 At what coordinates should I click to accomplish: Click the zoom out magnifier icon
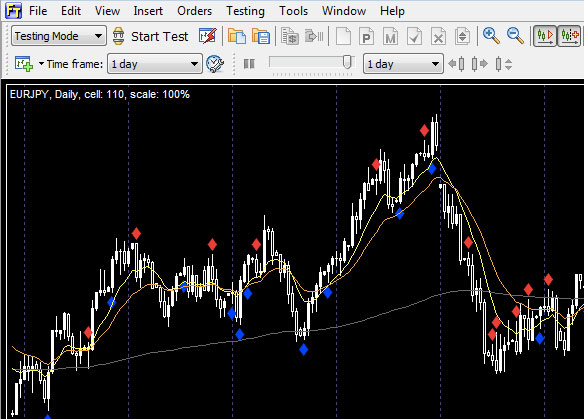coord(515,36)
